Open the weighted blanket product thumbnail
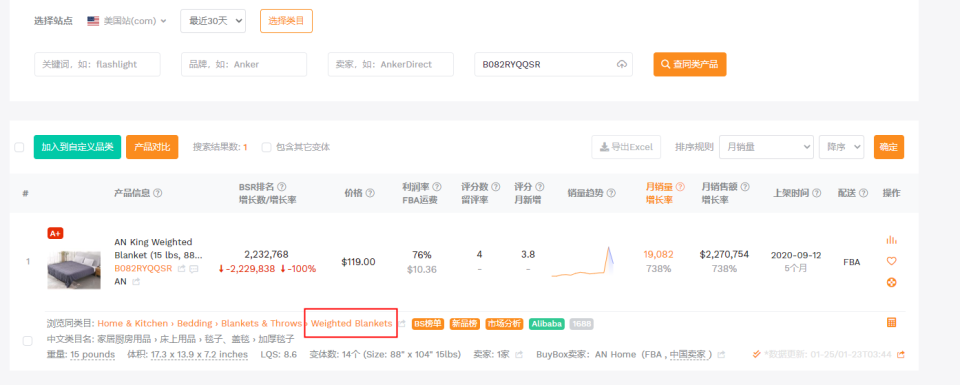Image resolution: width=960 pixels, height=385 pixels. 74,270
